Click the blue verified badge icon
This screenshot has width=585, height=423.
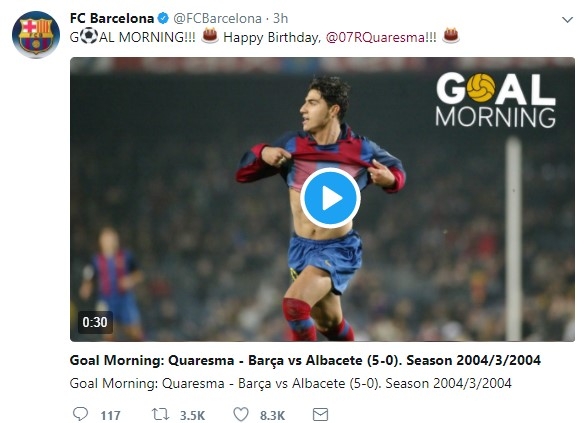[163, 18]
